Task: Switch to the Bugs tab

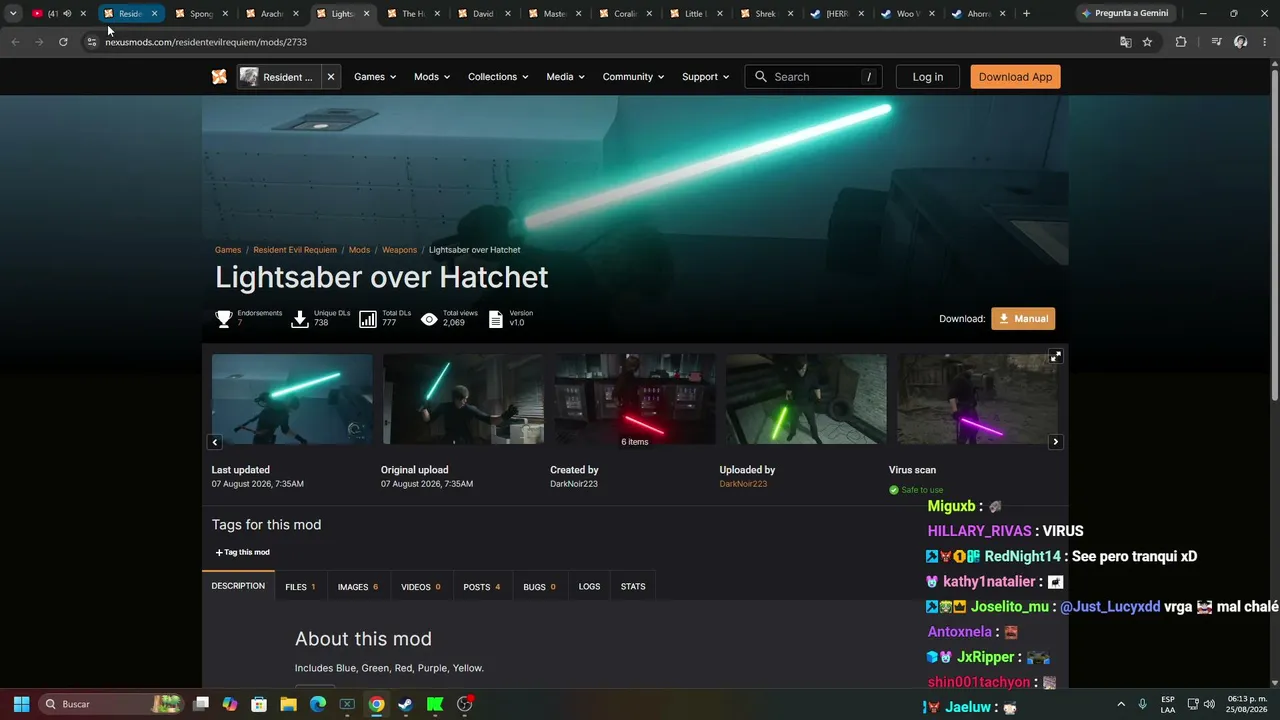Action: pos(539,587)
